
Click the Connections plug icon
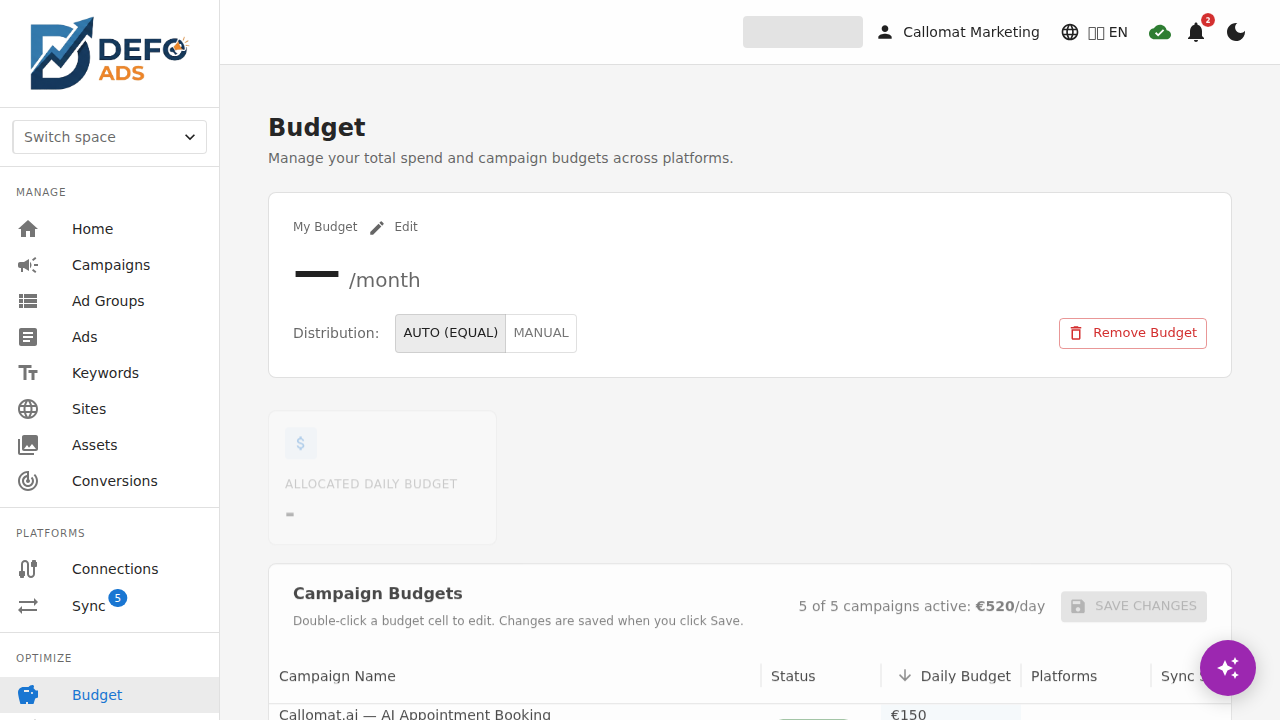(x=28, y=569)
